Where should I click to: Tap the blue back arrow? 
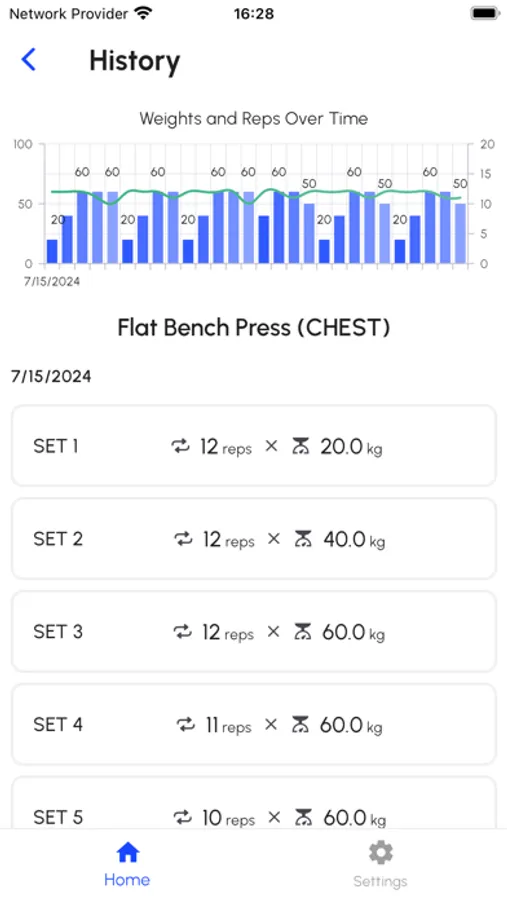point(28,59)
